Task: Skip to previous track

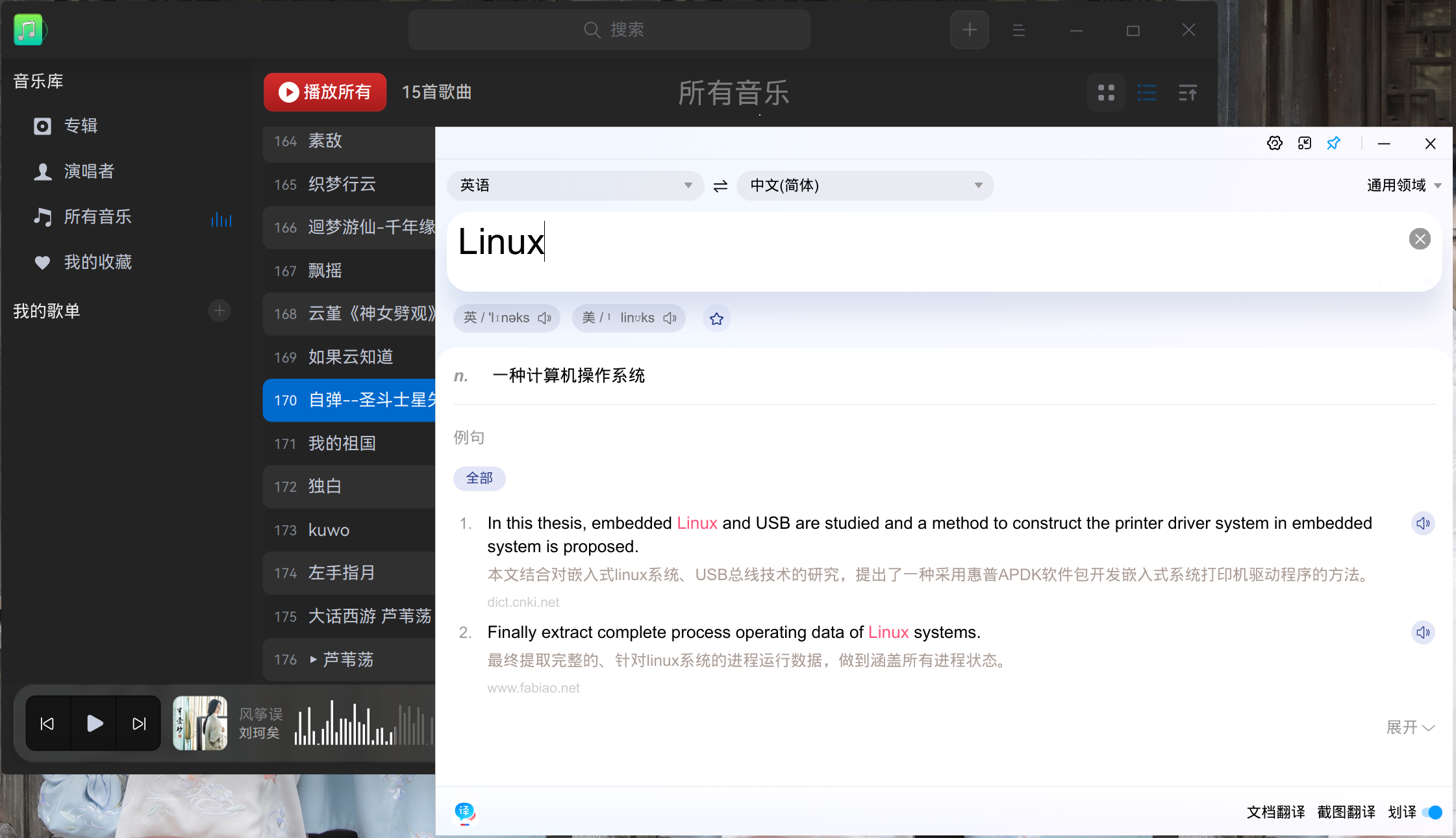Action: tap(47, 724)
